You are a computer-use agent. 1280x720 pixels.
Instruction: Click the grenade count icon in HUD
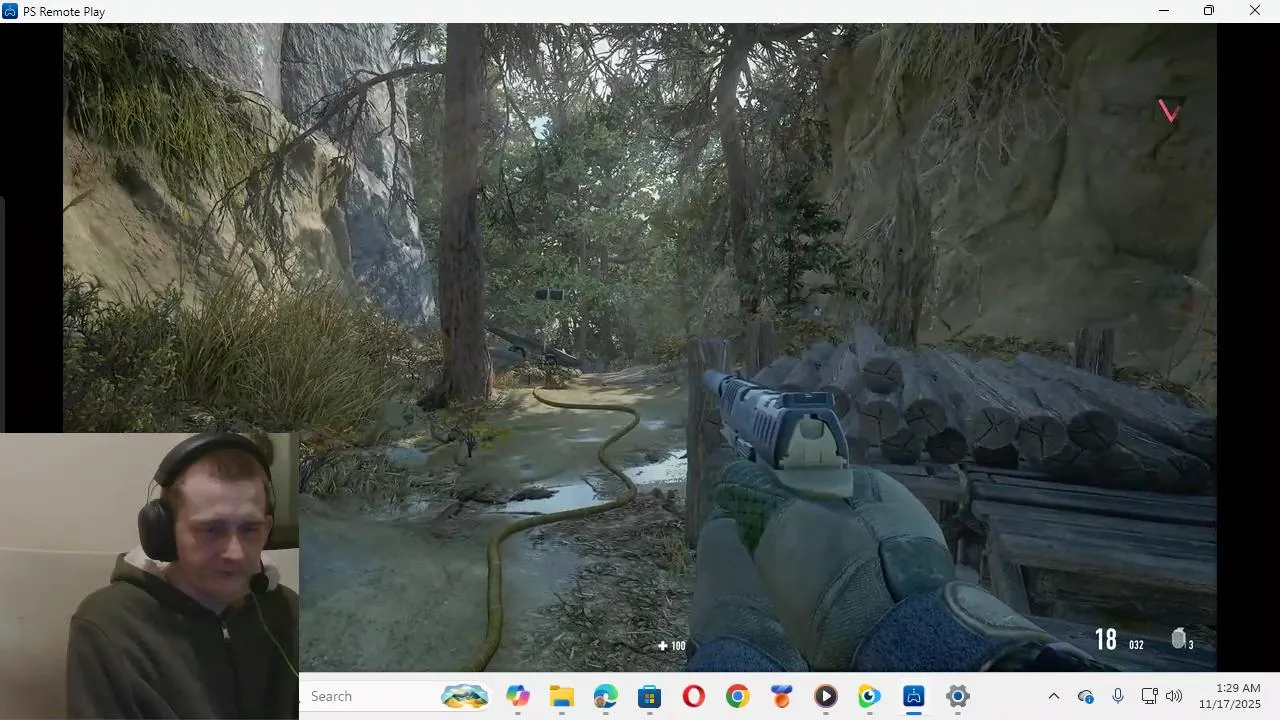[x=1178, y=638]
